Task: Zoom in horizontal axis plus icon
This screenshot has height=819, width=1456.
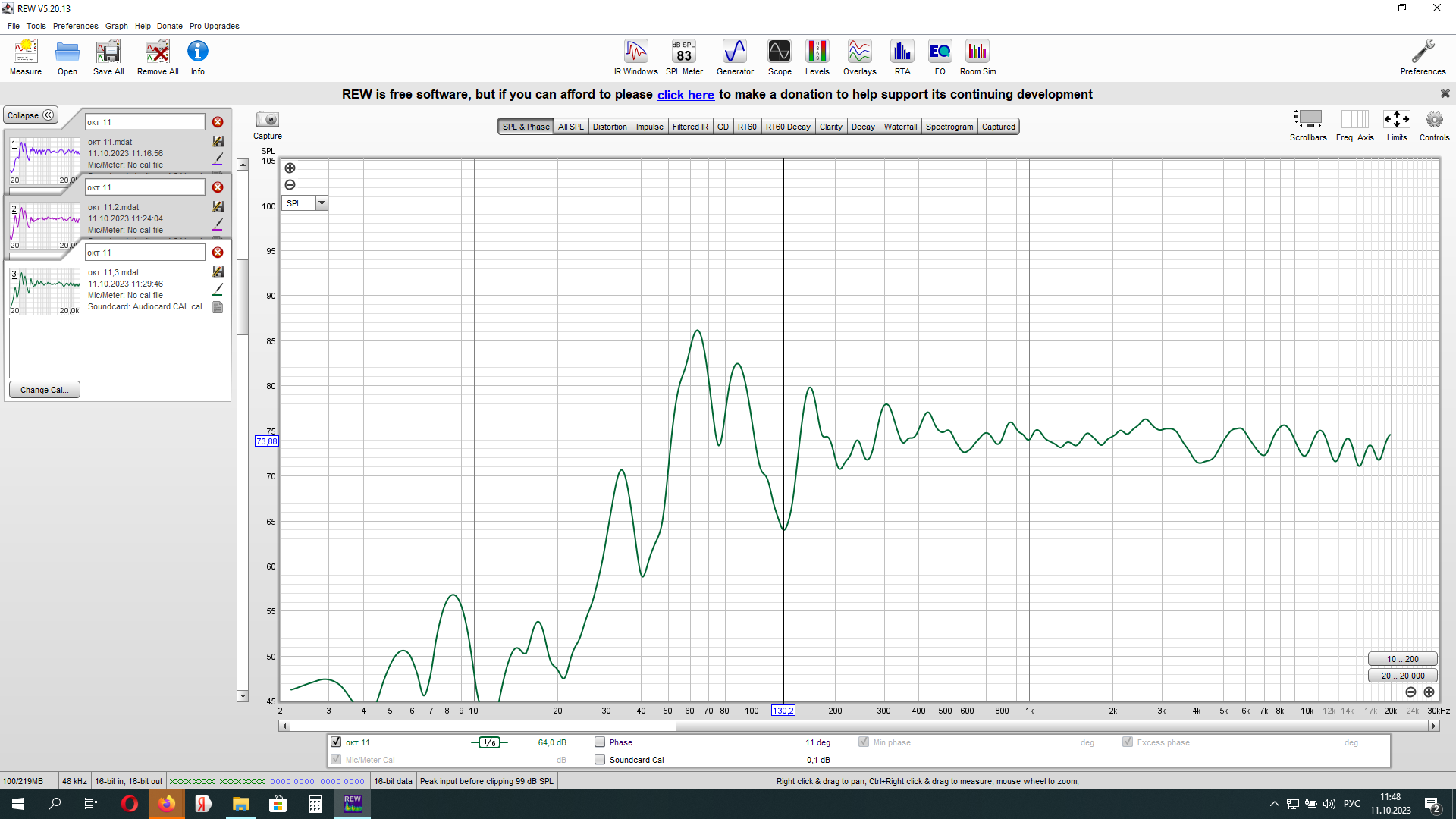Action: (x=1429, y=692)
